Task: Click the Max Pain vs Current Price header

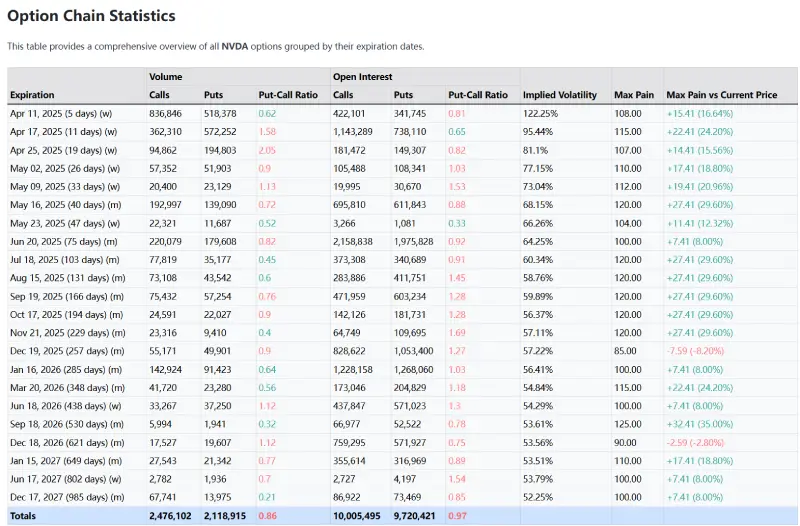Action: pyautogui.click(x=721, y=95)
